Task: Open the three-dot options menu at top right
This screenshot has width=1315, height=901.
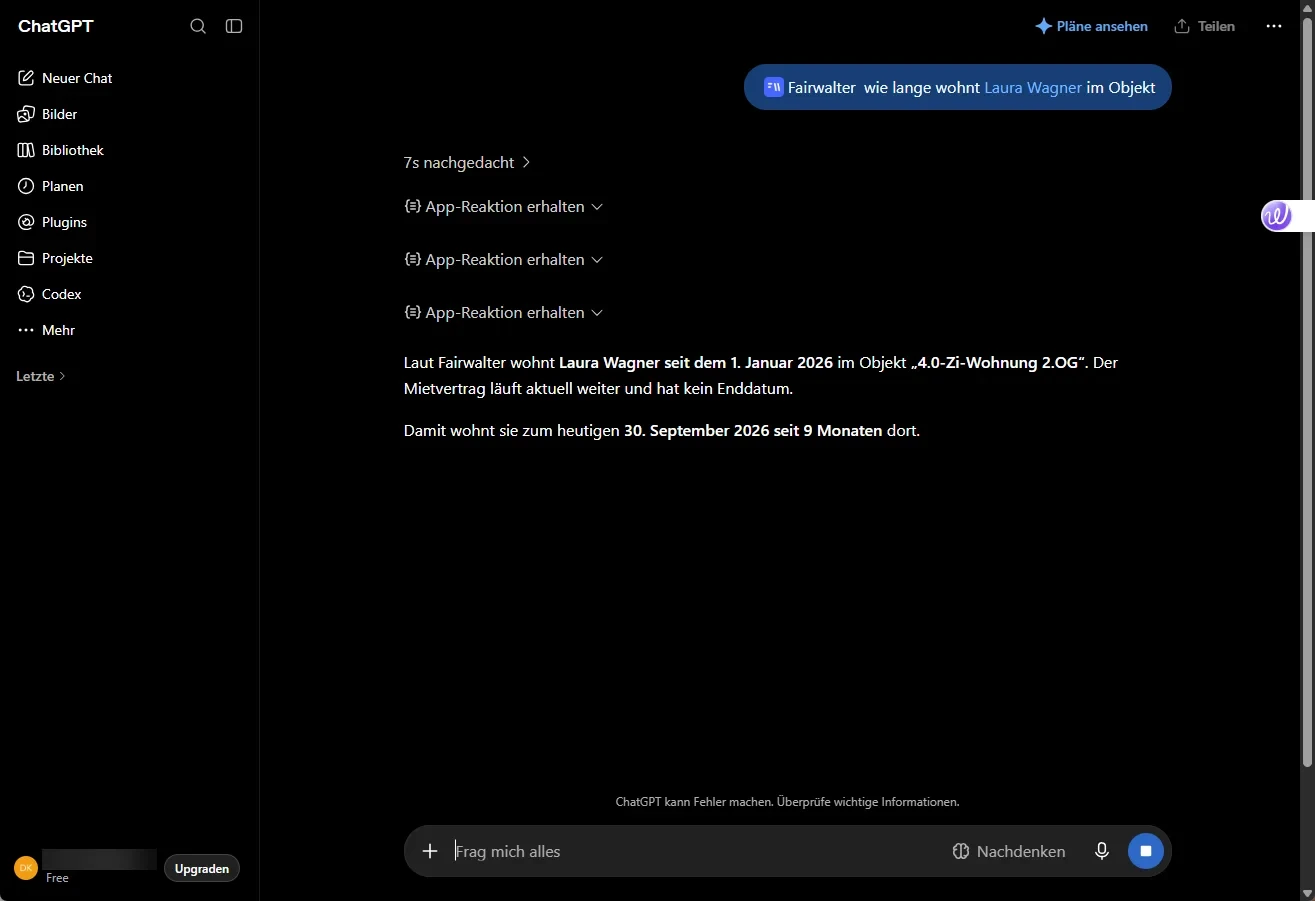Action: (x=1274, y=26)
